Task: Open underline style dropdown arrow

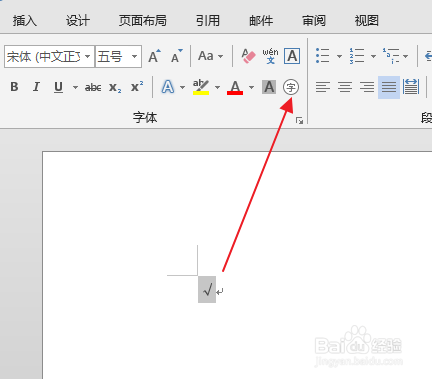Action: coord(75,87)
